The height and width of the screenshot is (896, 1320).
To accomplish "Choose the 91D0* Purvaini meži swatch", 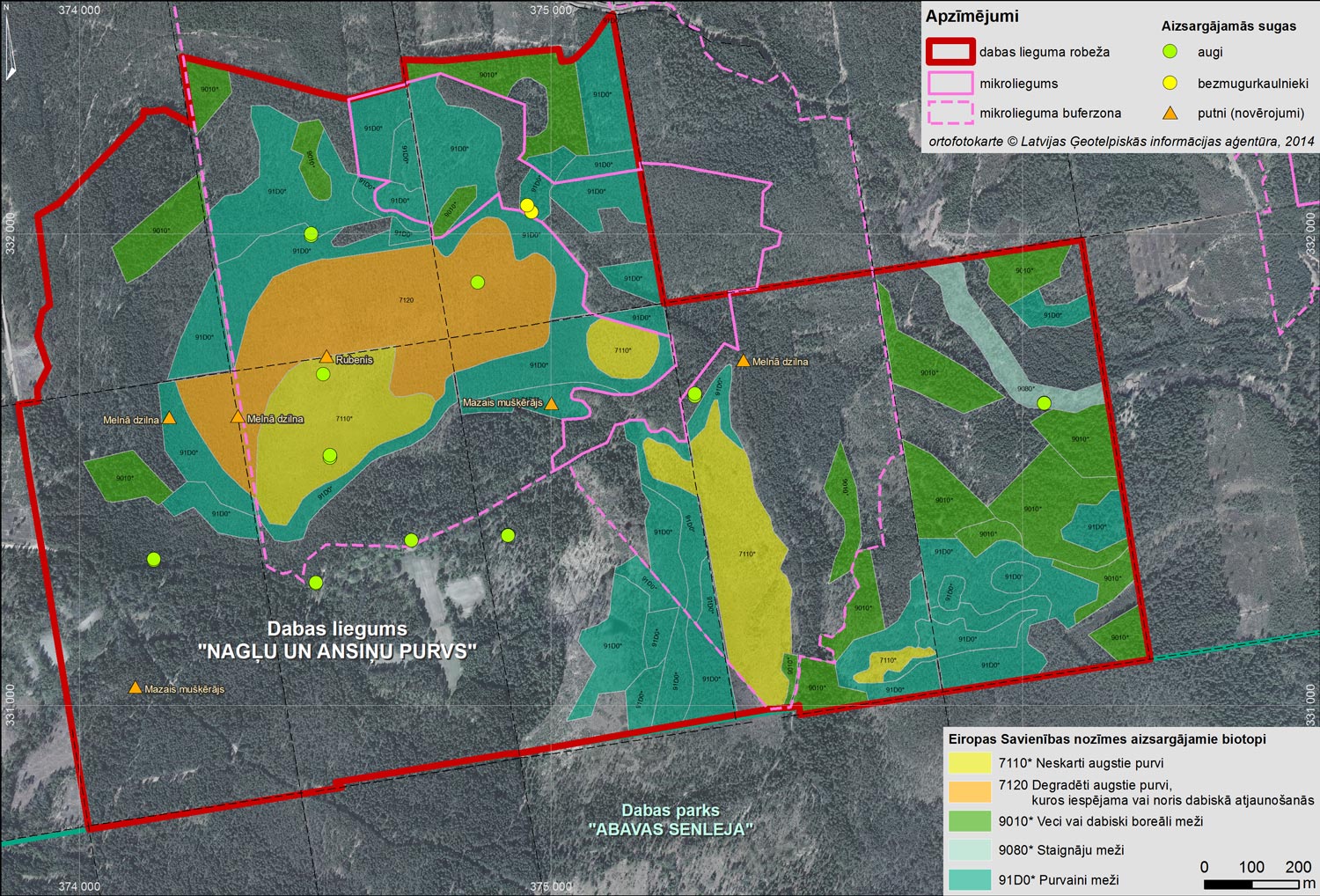I will [x=969, y=879].
